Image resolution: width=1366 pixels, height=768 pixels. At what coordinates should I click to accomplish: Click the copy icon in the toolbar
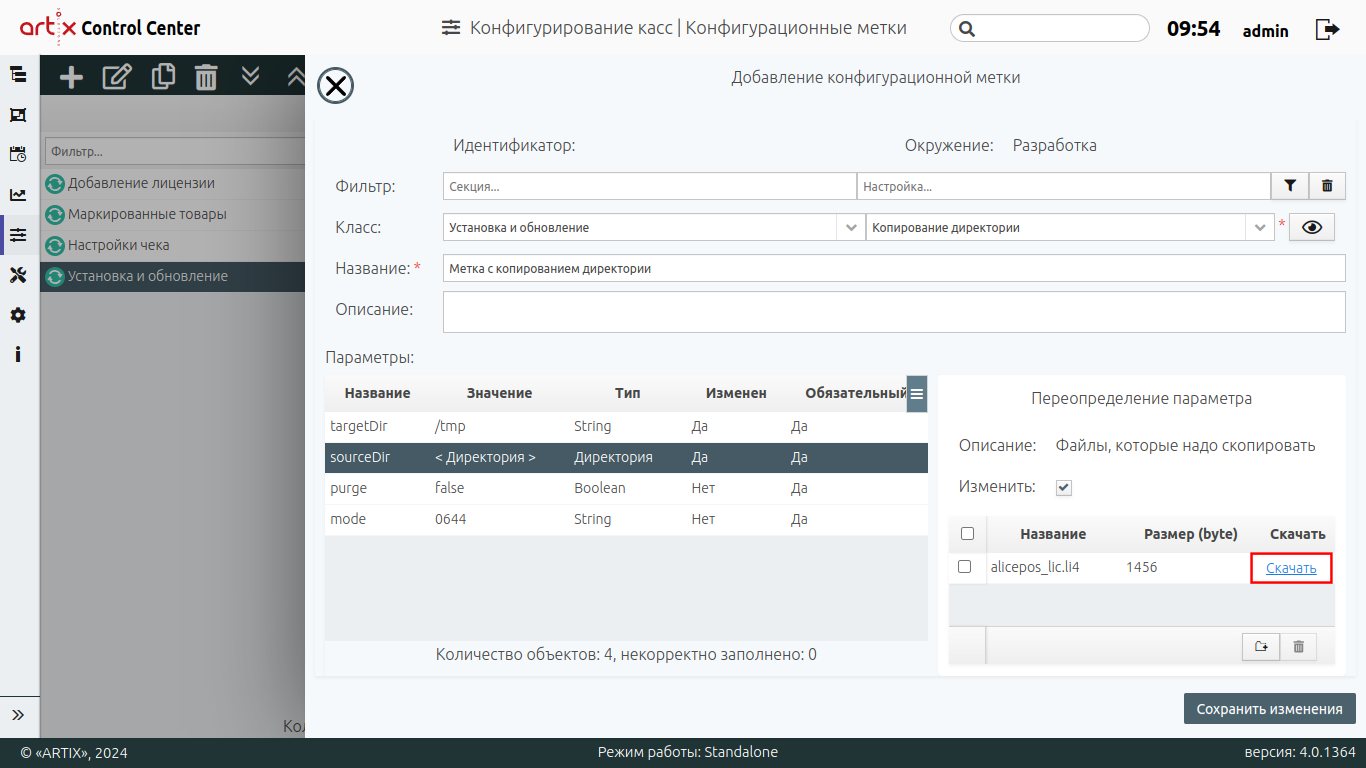(x=163, y=76)
